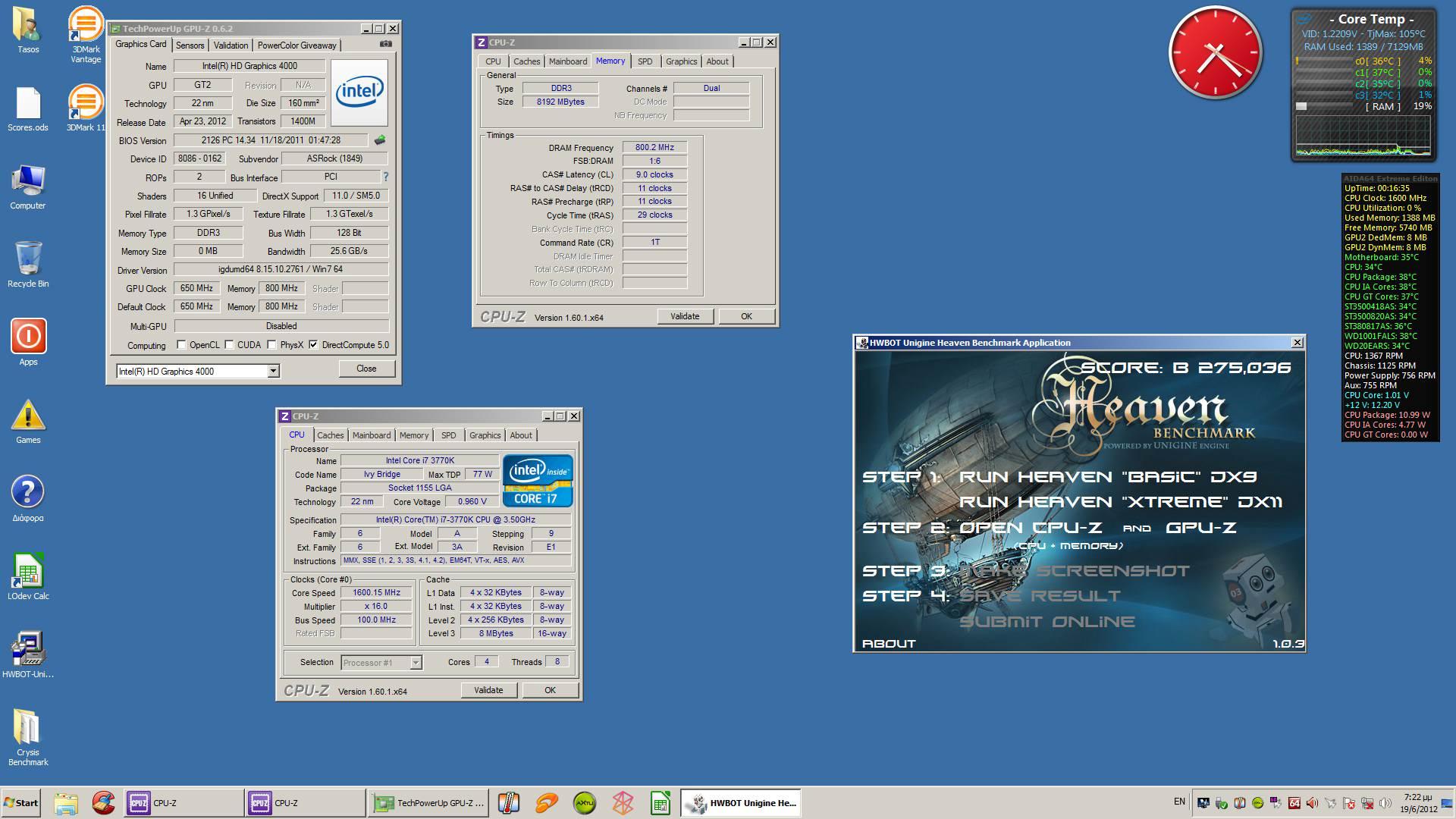Click OK in the Processor CPU-Z window
This screenshot has height=819, width=1456.
[x=550, y=690]
